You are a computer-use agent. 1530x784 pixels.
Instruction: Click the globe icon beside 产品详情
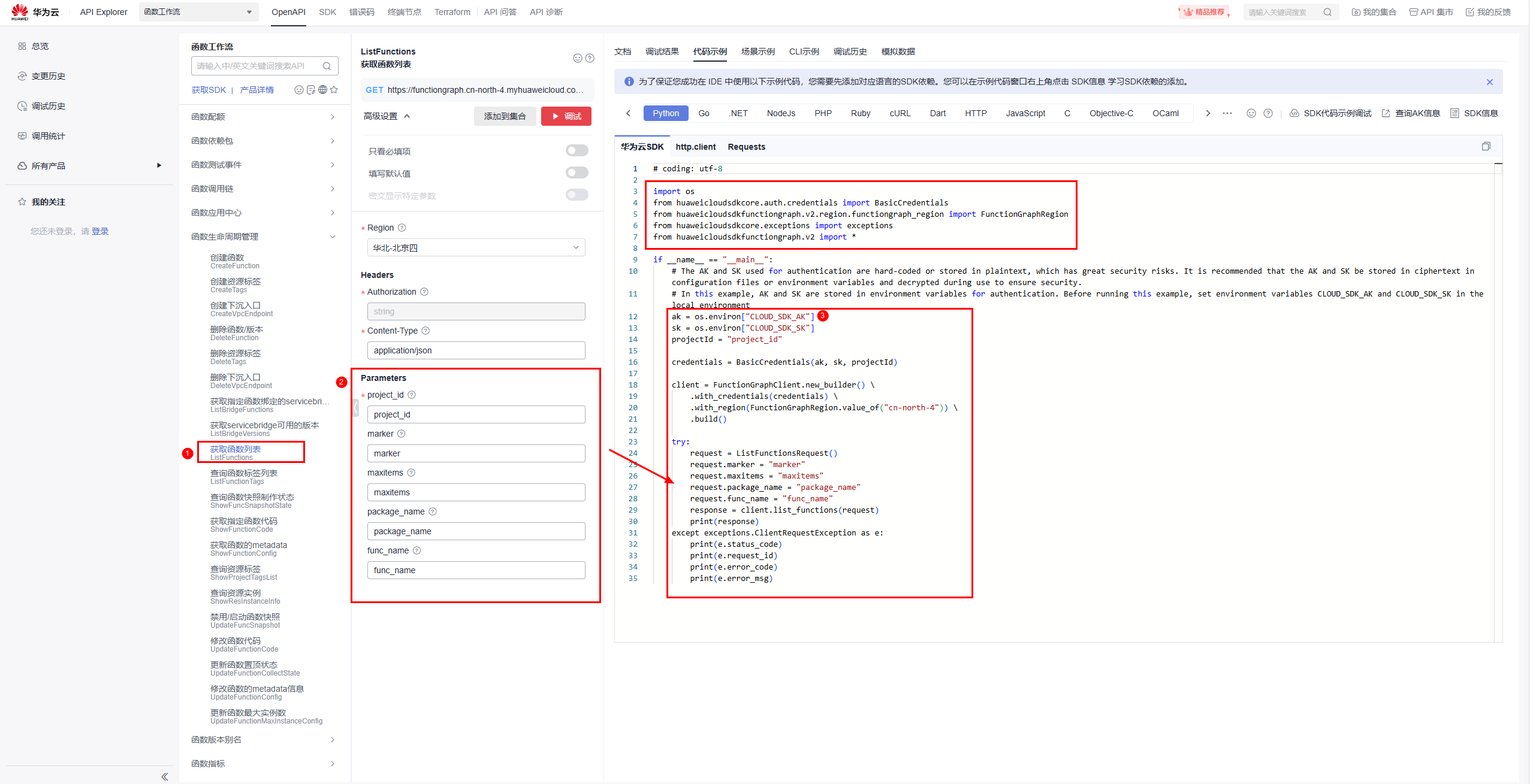(x=322, y=90)
